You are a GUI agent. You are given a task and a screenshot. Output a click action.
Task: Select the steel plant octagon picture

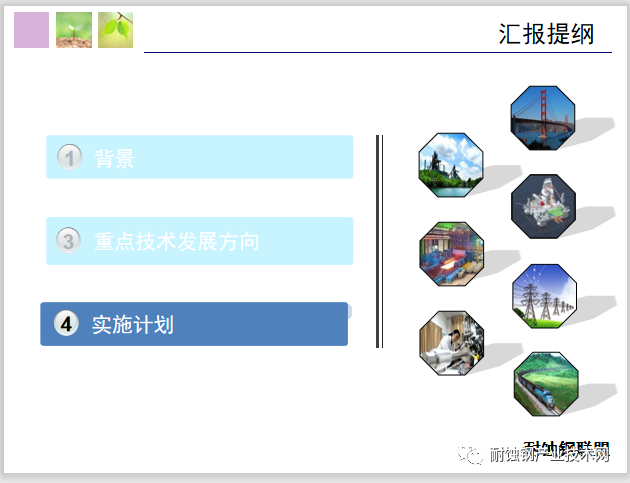pos(450,165)
